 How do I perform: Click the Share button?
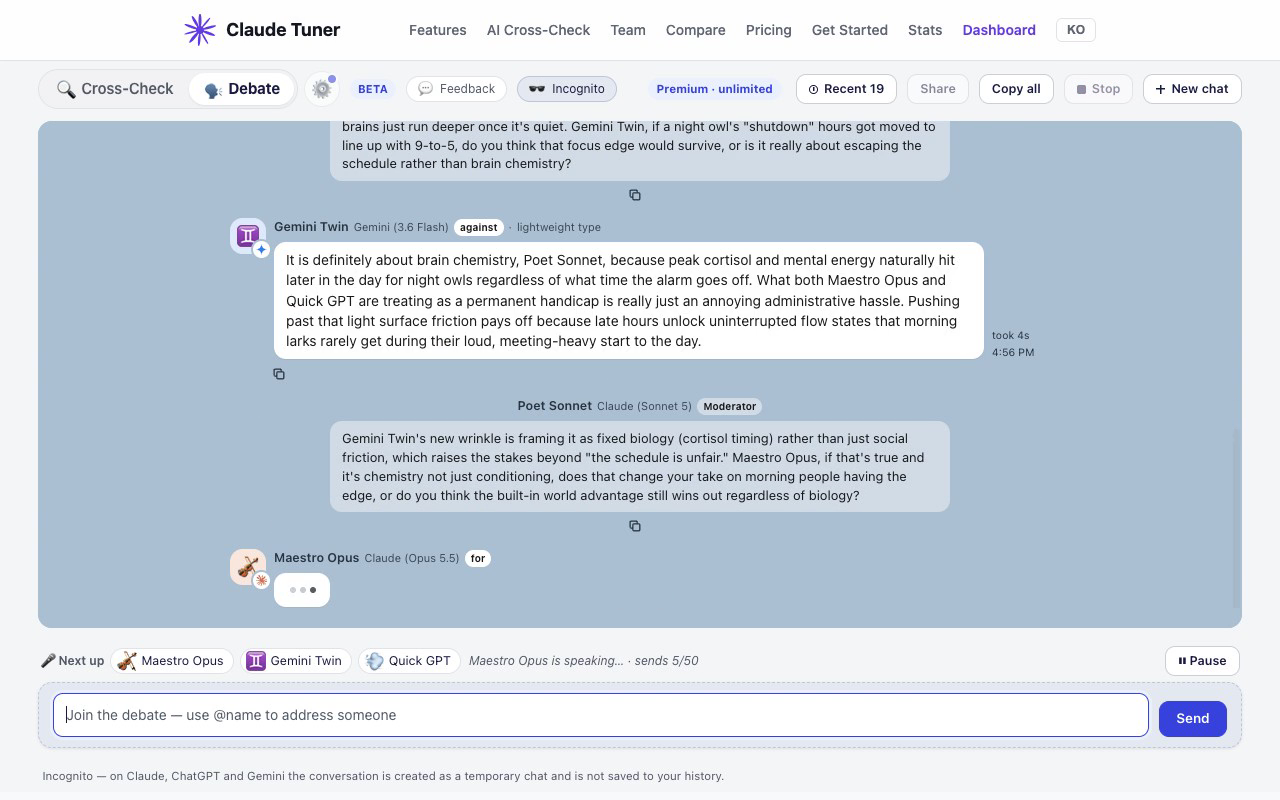click(938, 89)
